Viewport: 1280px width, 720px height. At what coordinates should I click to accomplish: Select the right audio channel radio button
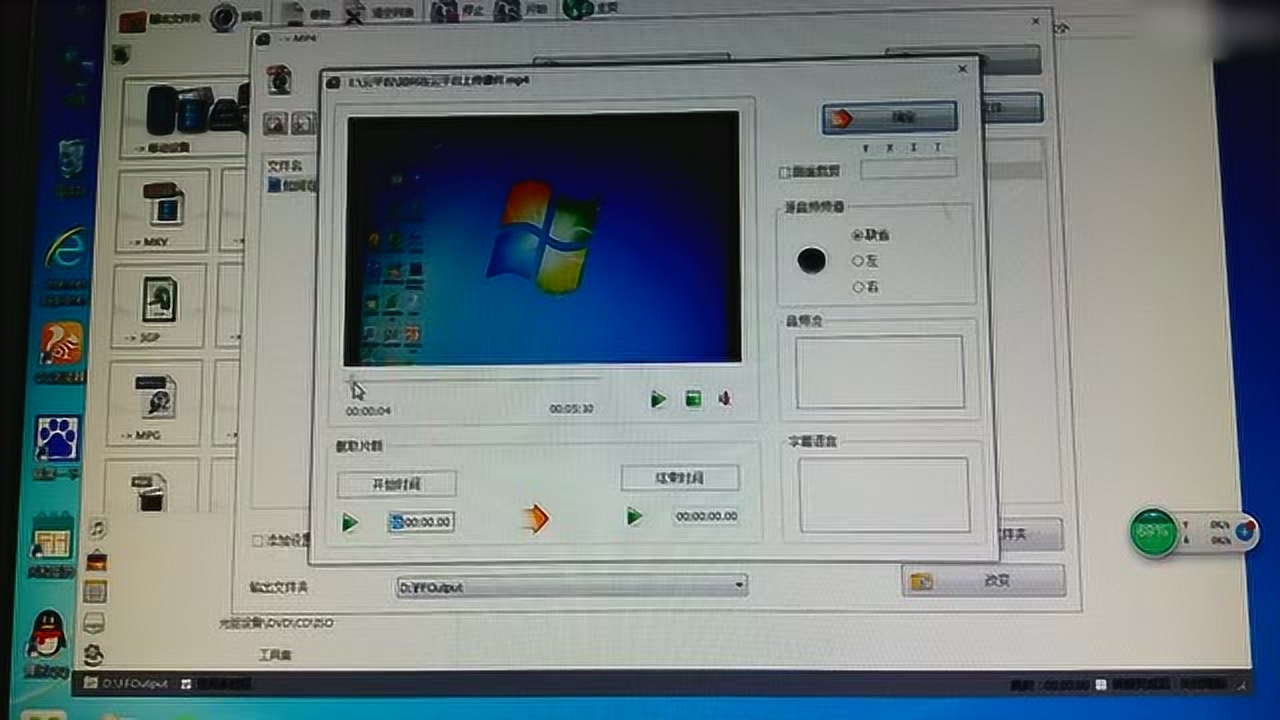tap(857, 287)
